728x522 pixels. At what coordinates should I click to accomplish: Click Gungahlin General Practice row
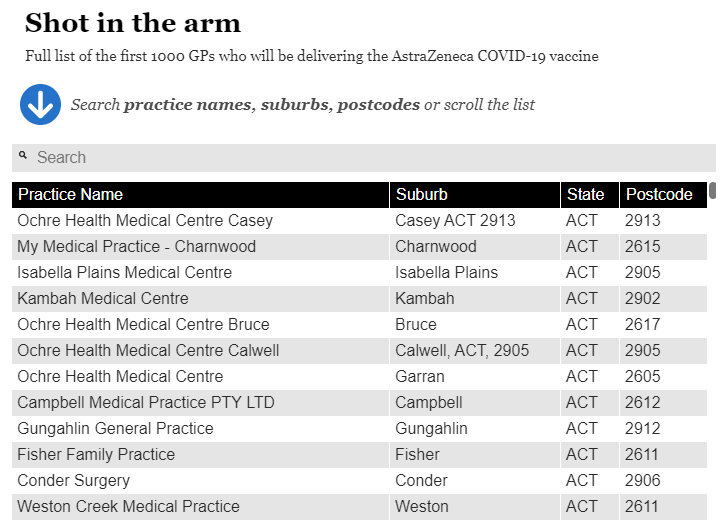(x=359, y=429)
